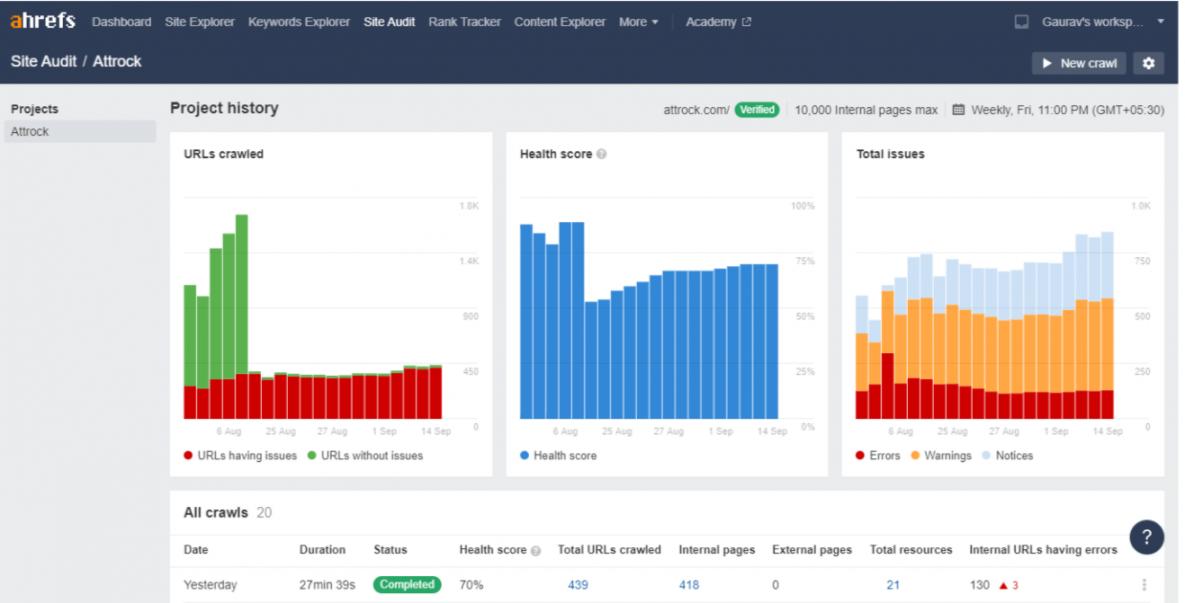
Task: Open 439 total URLs crawled link
Action: pyautogui.click(x=578, y=585)
